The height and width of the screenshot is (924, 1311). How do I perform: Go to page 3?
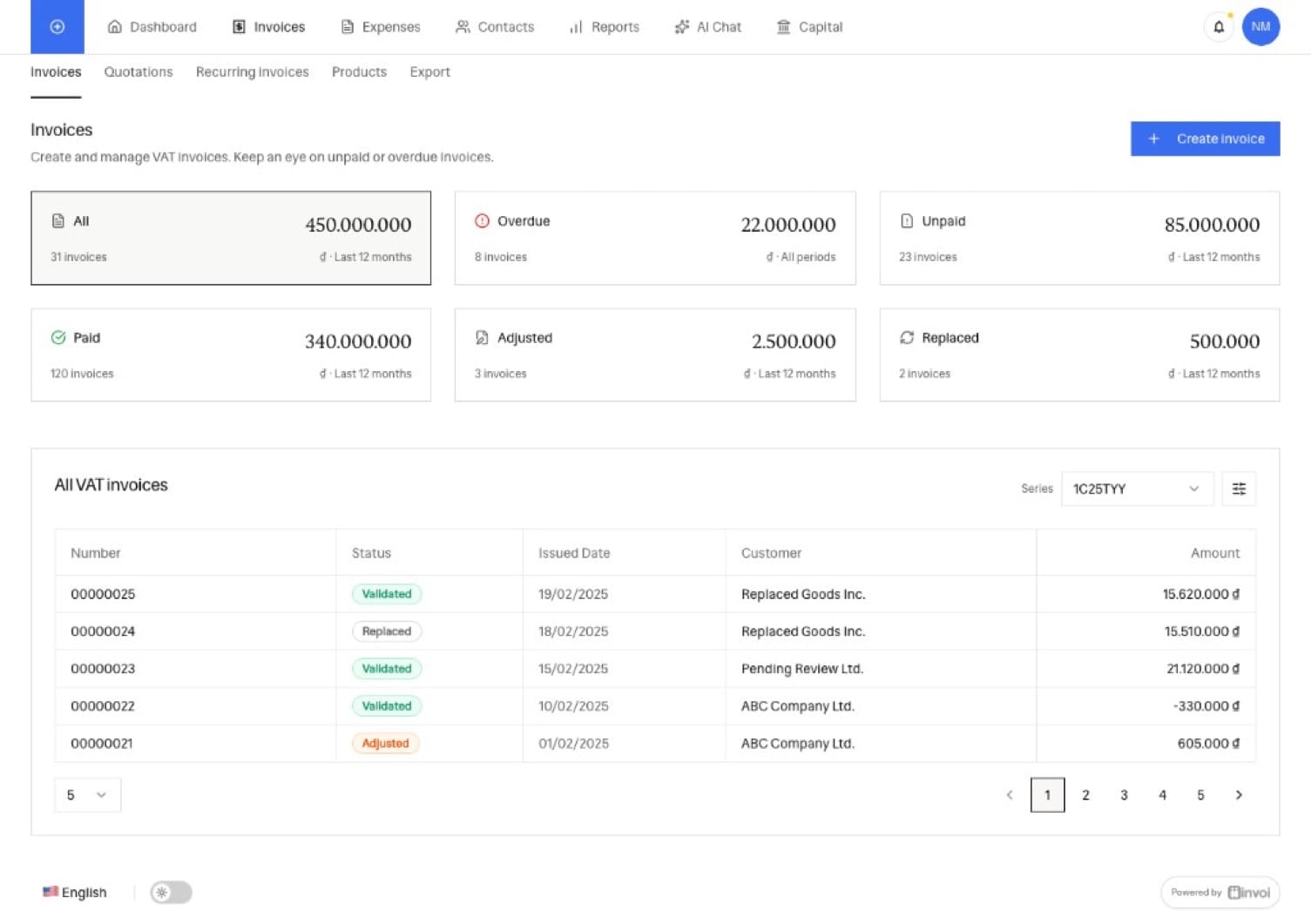click(1124, 795)
